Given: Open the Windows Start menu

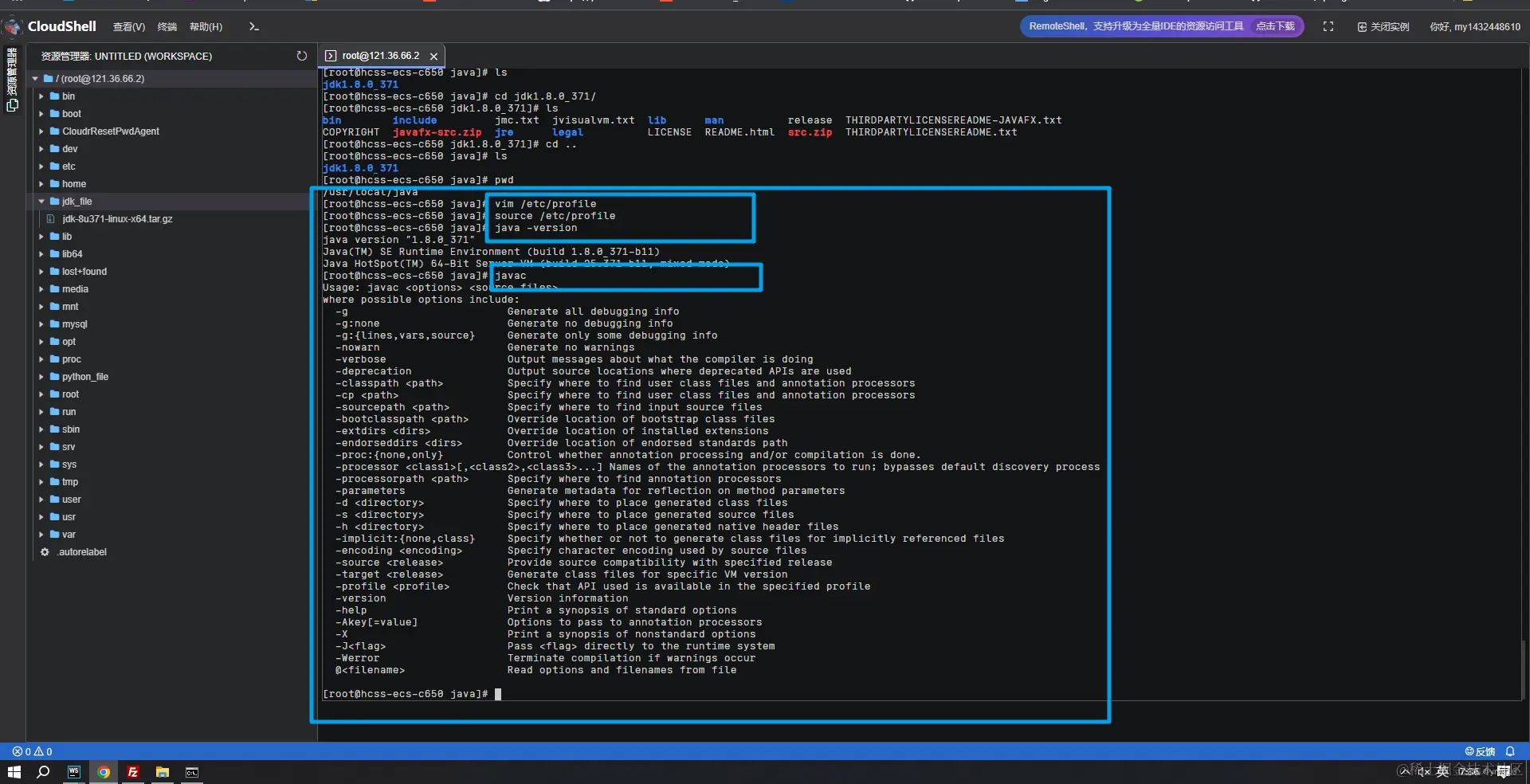Looking at the screenshot, I should 14,772.
